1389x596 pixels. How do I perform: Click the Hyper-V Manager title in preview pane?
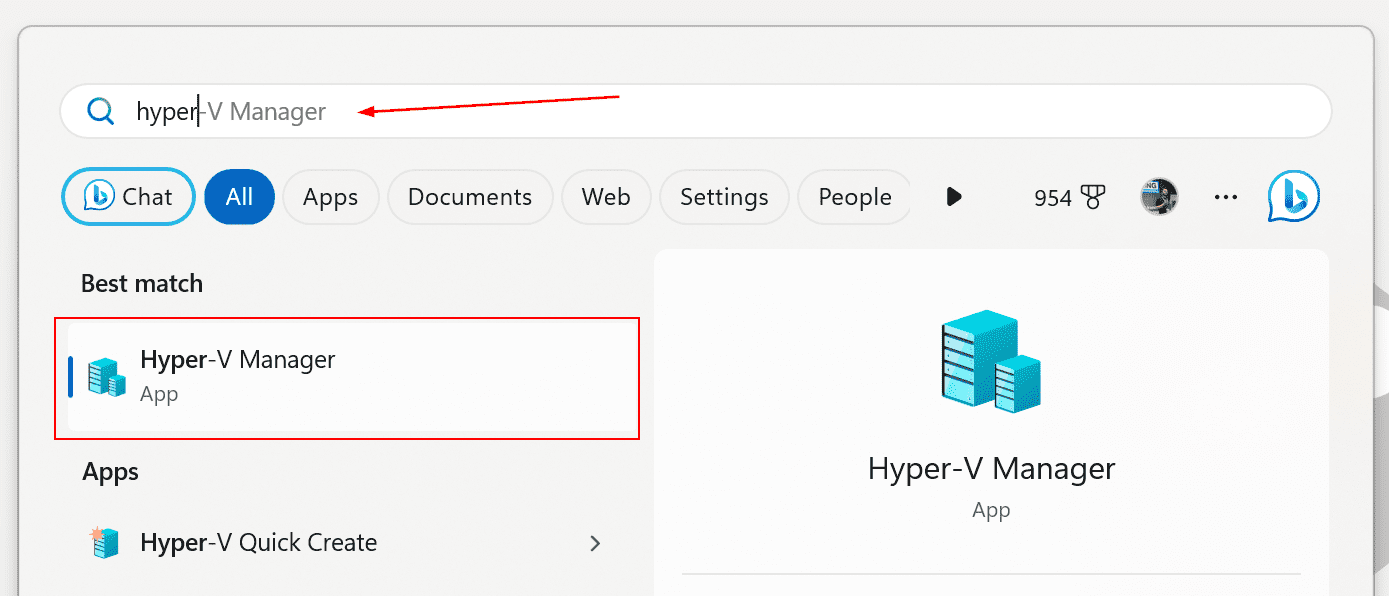[991, 468]
